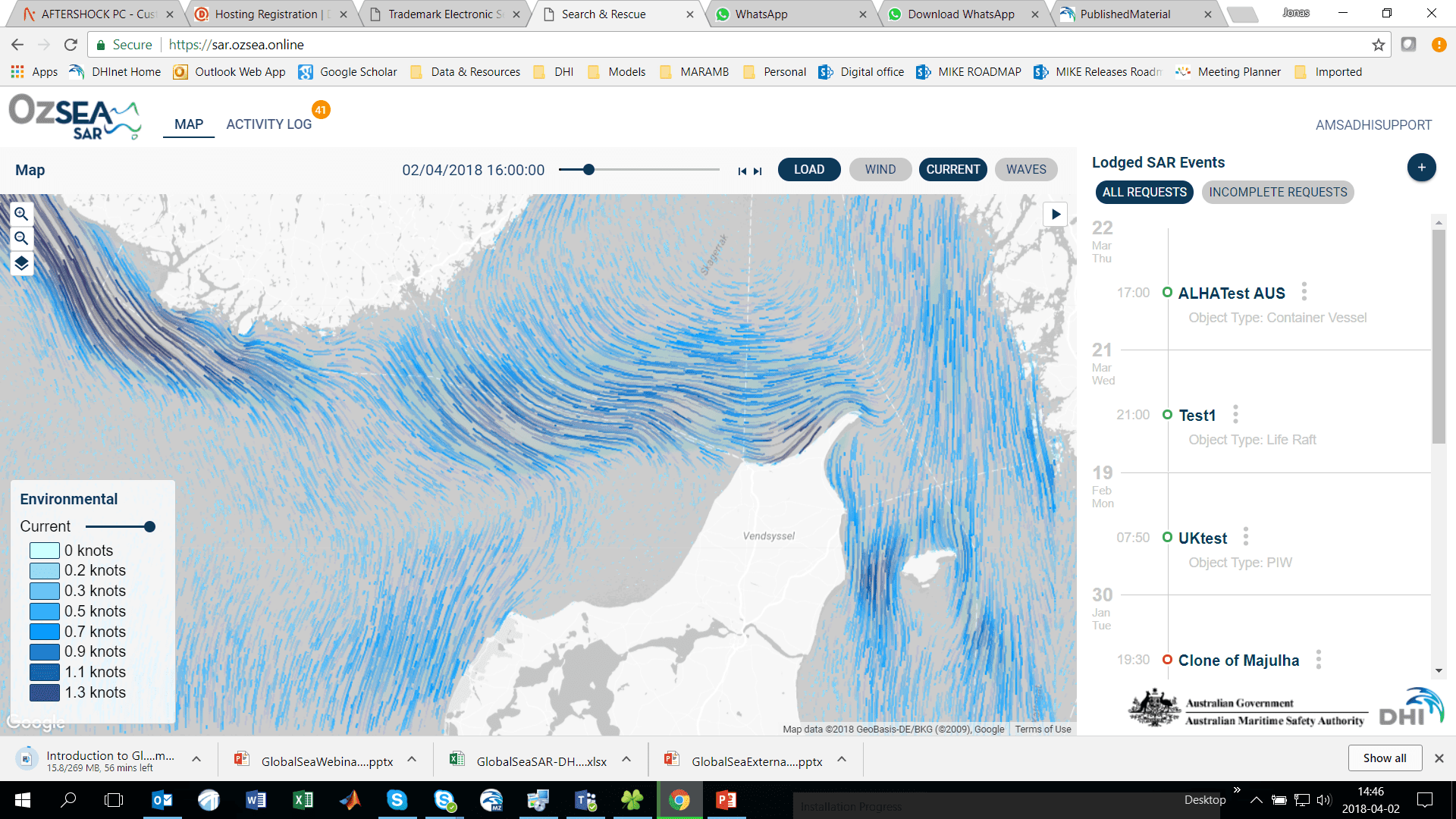Step timeline forward to next time
Screen dimensions: 1456x819
(x=758, y=171)
